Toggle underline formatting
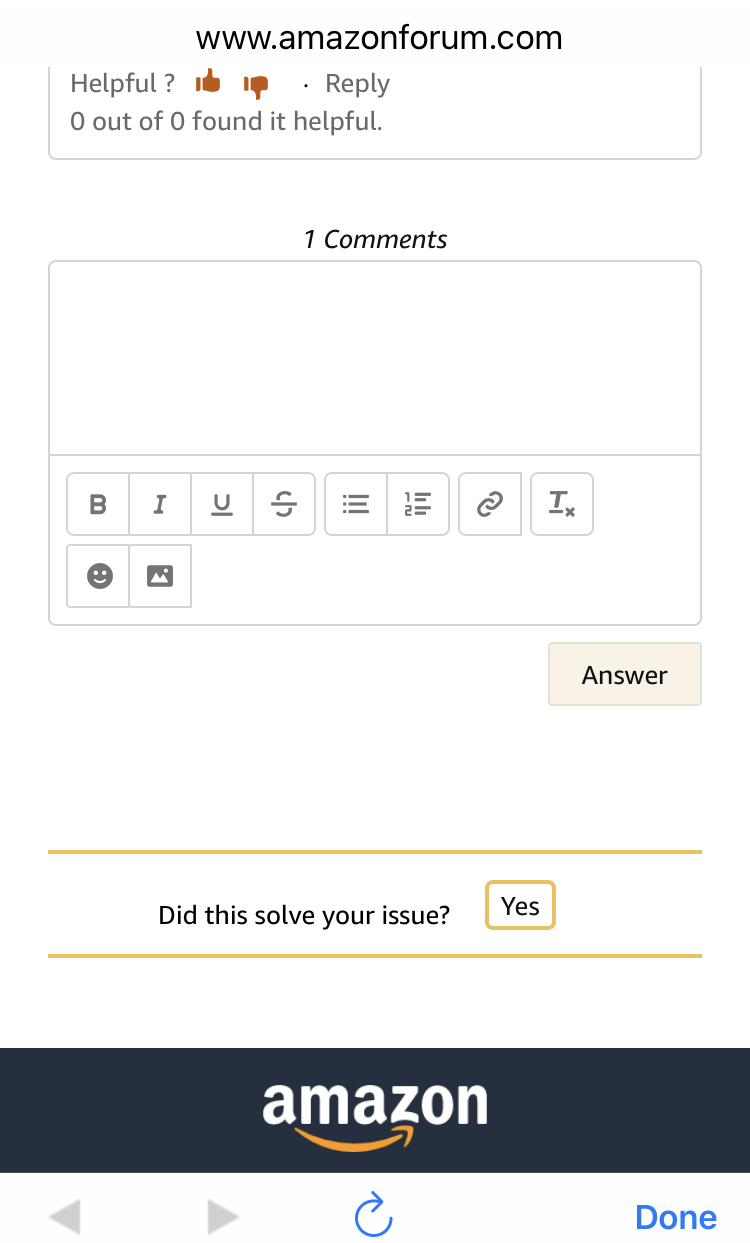Image resolution: width=750 pixels, height=1243 pixels. (222, 504)
